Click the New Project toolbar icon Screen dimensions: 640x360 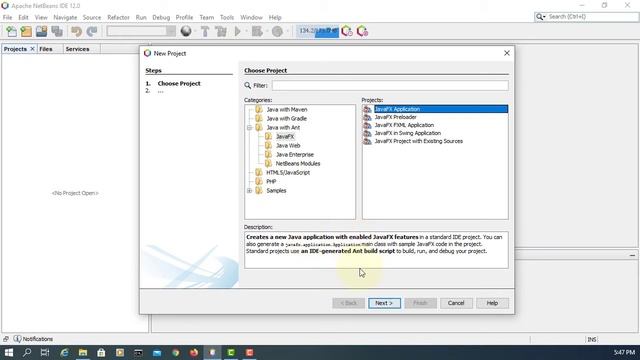(x=27, y=31)
